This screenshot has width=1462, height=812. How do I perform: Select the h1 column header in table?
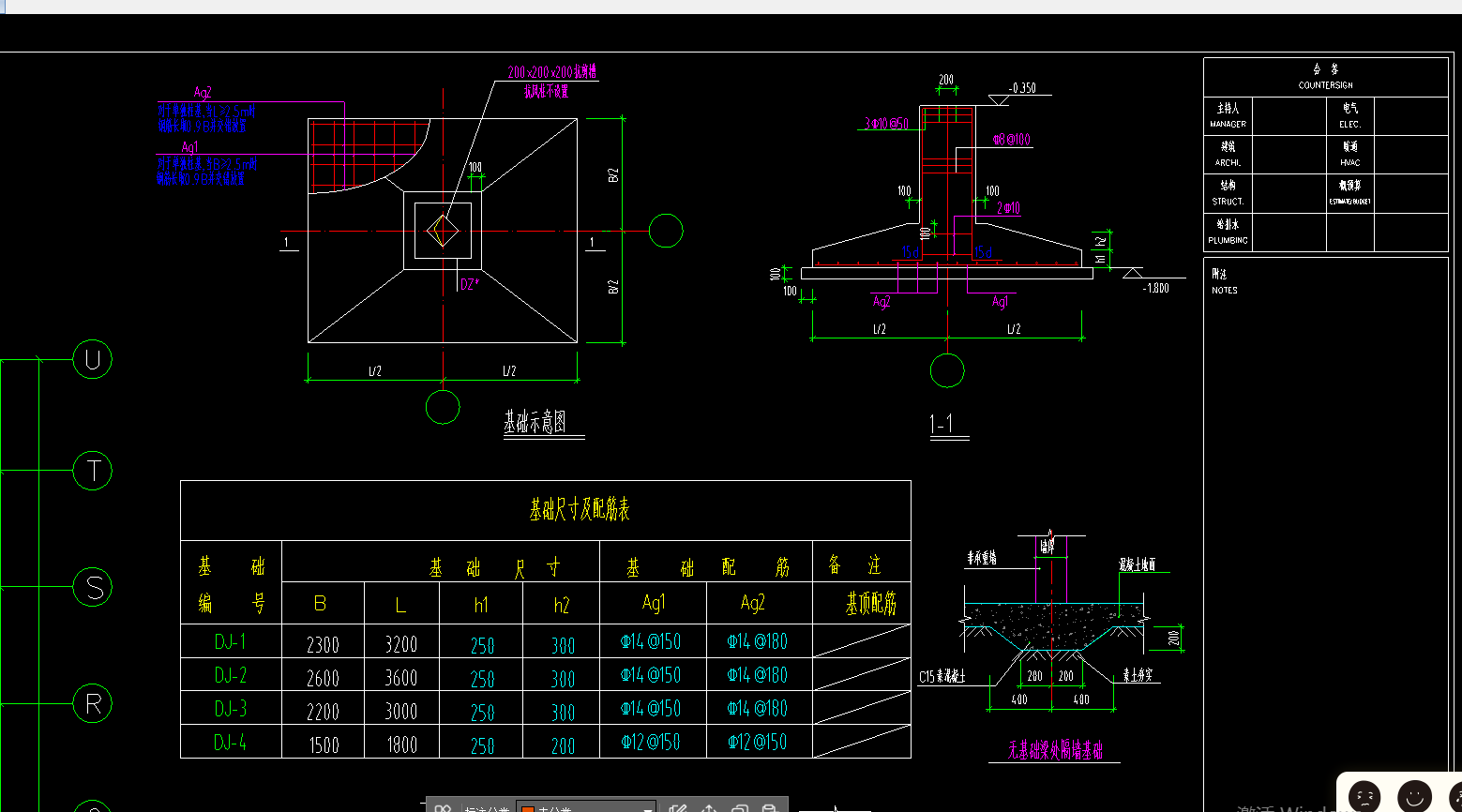[x=480, y=605]
